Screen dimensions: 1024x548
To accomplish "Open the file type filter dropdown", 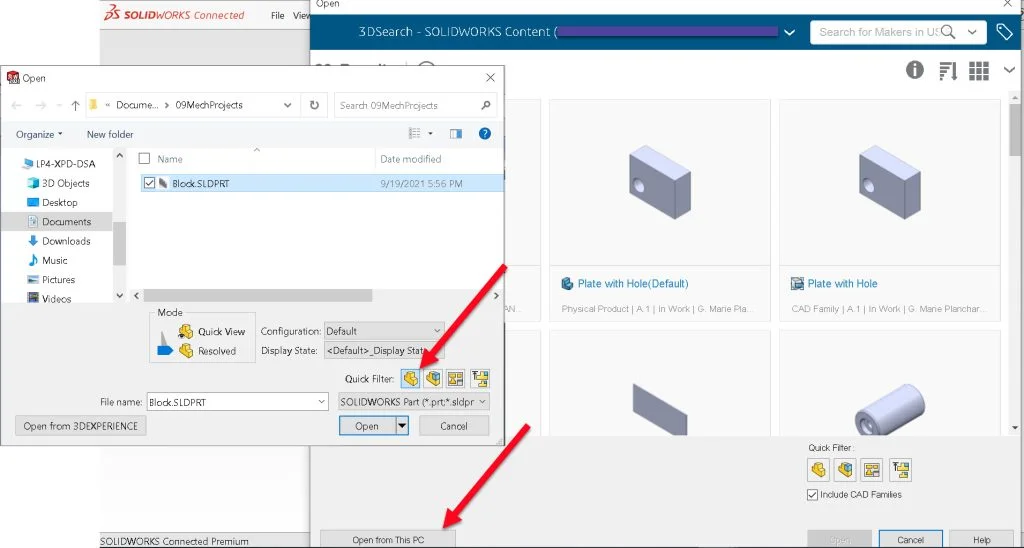I will coord(483,402).
